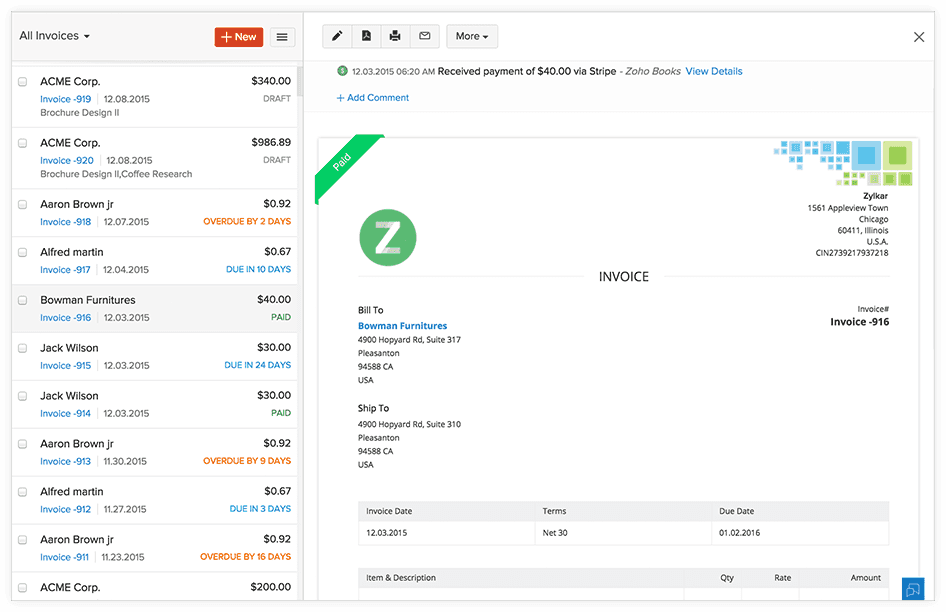Viewport: 946px width, 612px height.
Task: Select checkbox for Alfred martin Invoice -917
Action: pyautogui.click(x=22, y=252)
